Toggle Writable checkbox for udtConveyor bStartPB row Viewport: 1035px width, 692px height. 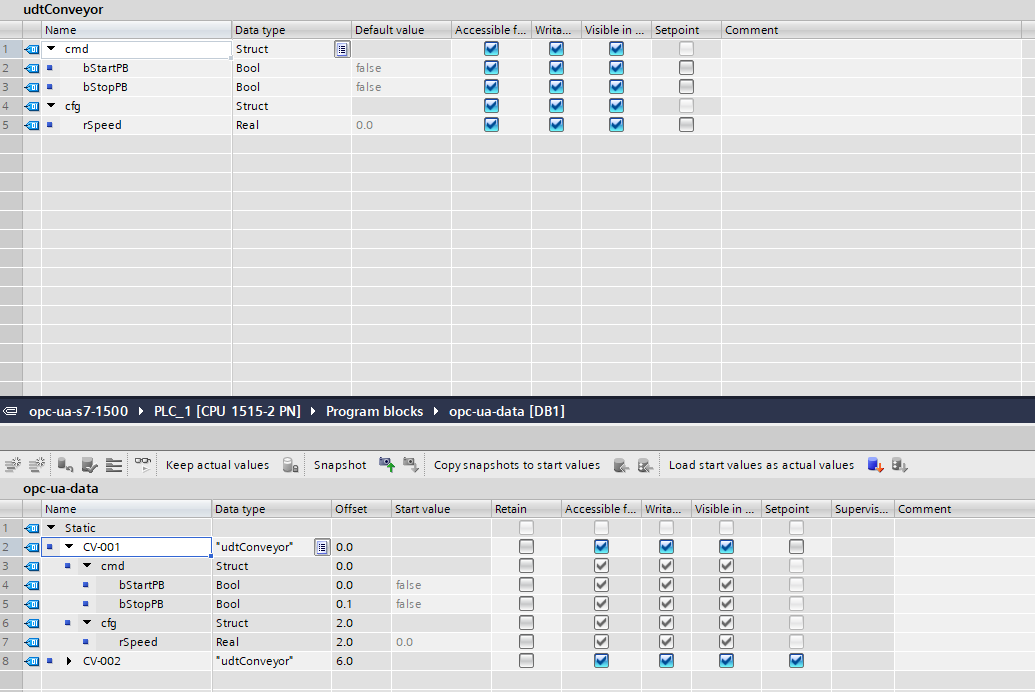click(x=556, y=67)
